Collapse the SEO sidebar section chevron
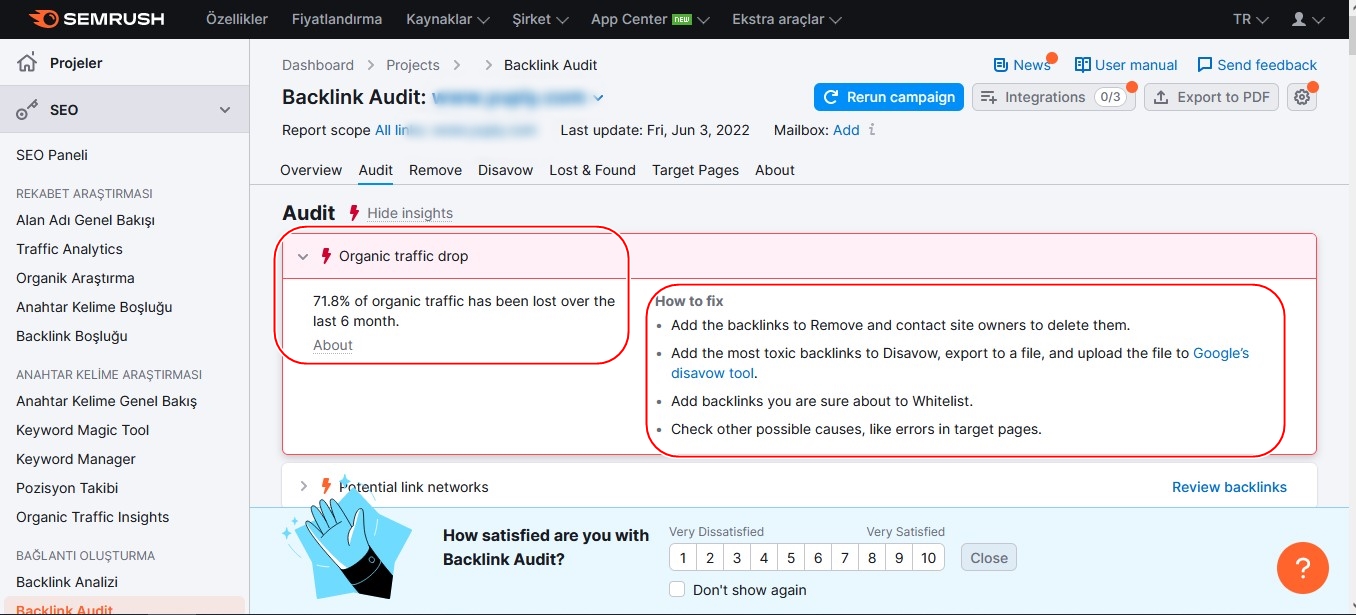Image resolution: width=1356 pixels, height=615 pixels. (x=225, y=110)
